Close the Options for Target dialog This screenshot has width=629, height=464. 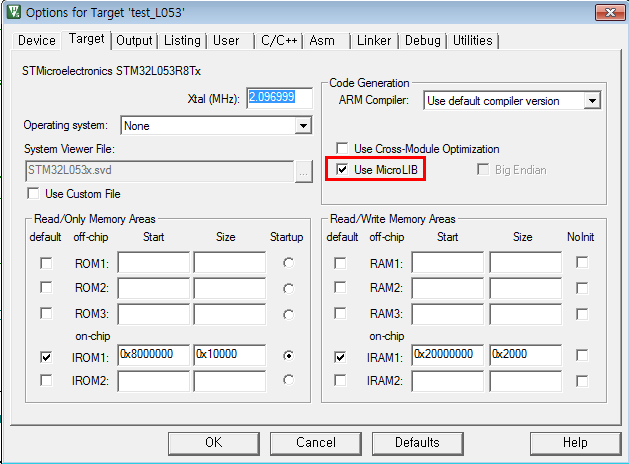[610, 12]
